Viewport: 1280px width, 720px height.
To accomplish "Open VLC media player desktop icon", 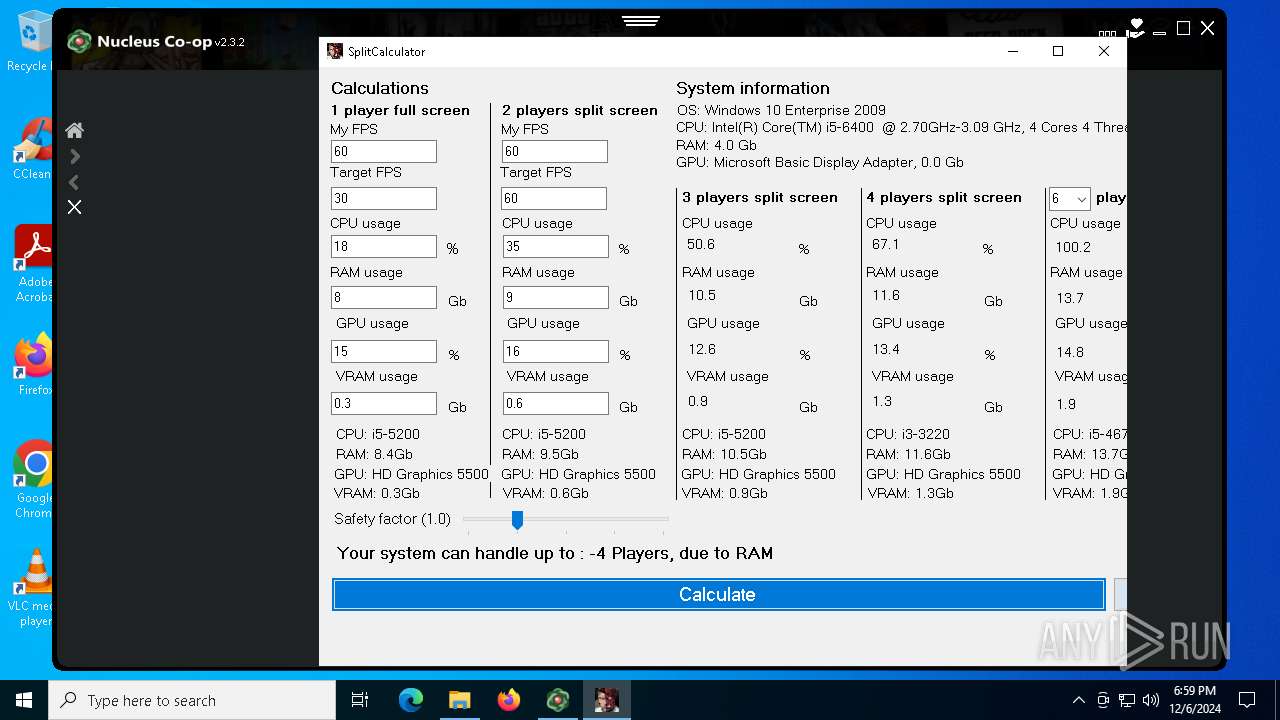I will 33,588.
